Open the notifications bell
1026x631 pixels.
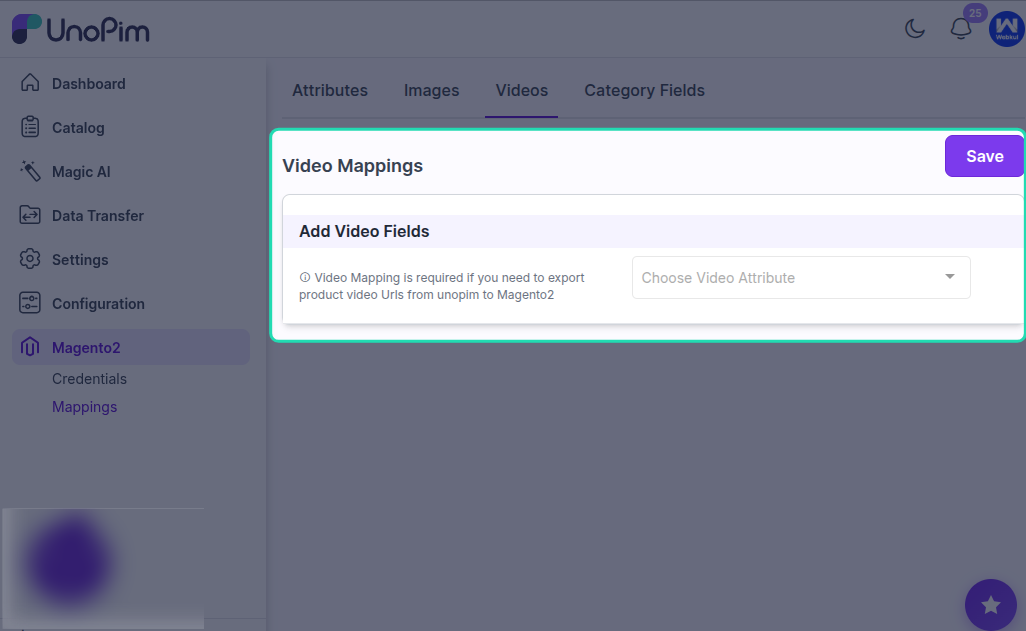pos(961,29)
